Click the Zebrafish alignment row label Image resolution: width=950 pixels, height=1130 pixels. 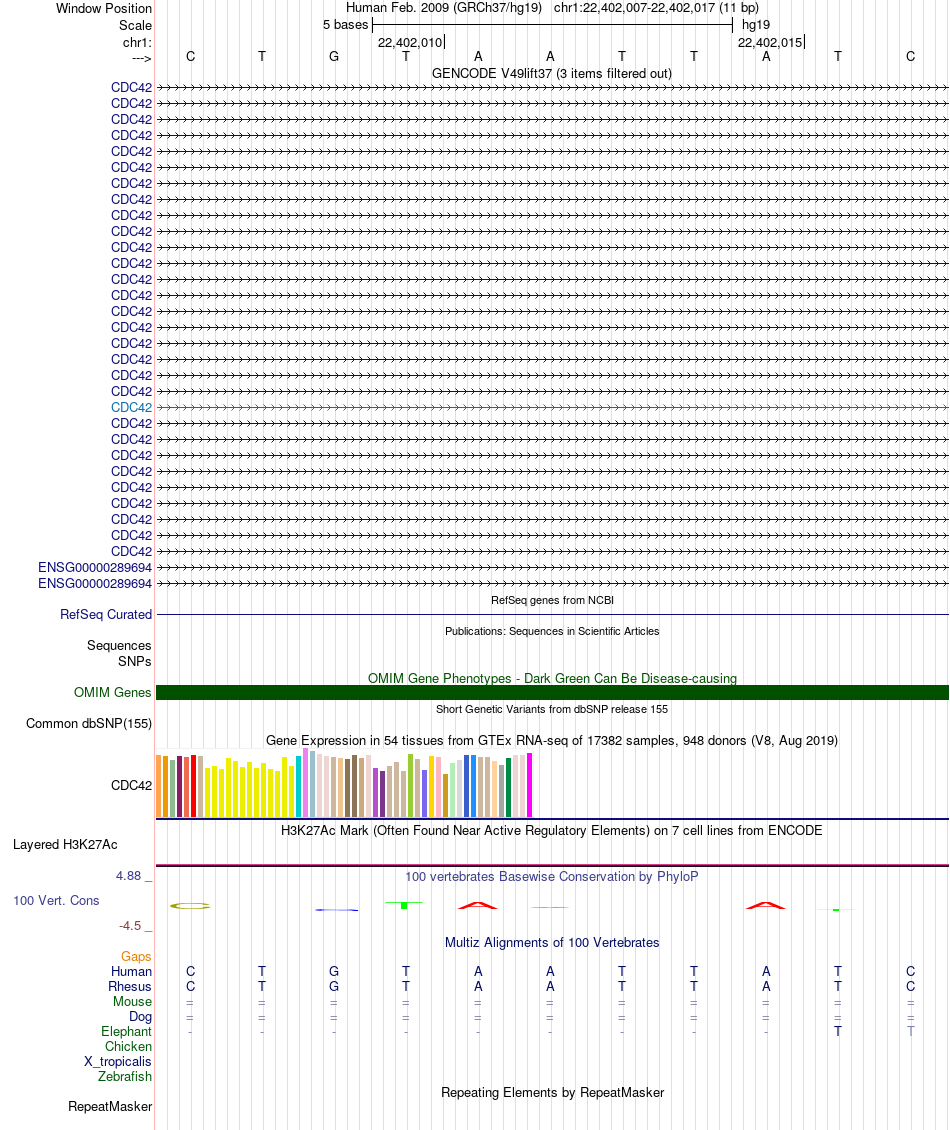pyautogui.click(x=125, y=1077)
